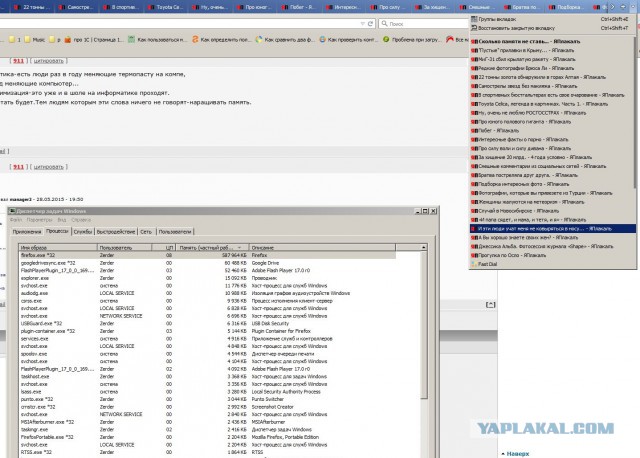The height and width of the screenshot is (458, 640).
Task: Switch to the "Toyota Ce..." browser tab
Action: (166, 7)
